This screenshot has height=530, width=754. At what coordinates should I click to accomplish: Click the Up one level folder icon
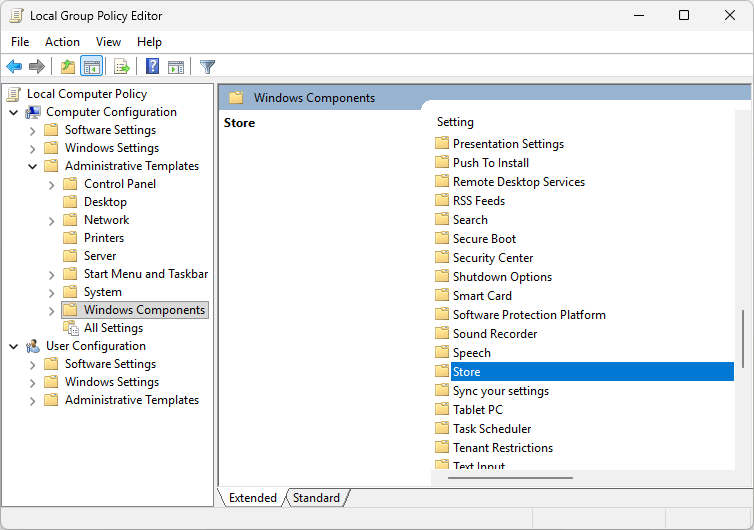click(x=68, y=66)
